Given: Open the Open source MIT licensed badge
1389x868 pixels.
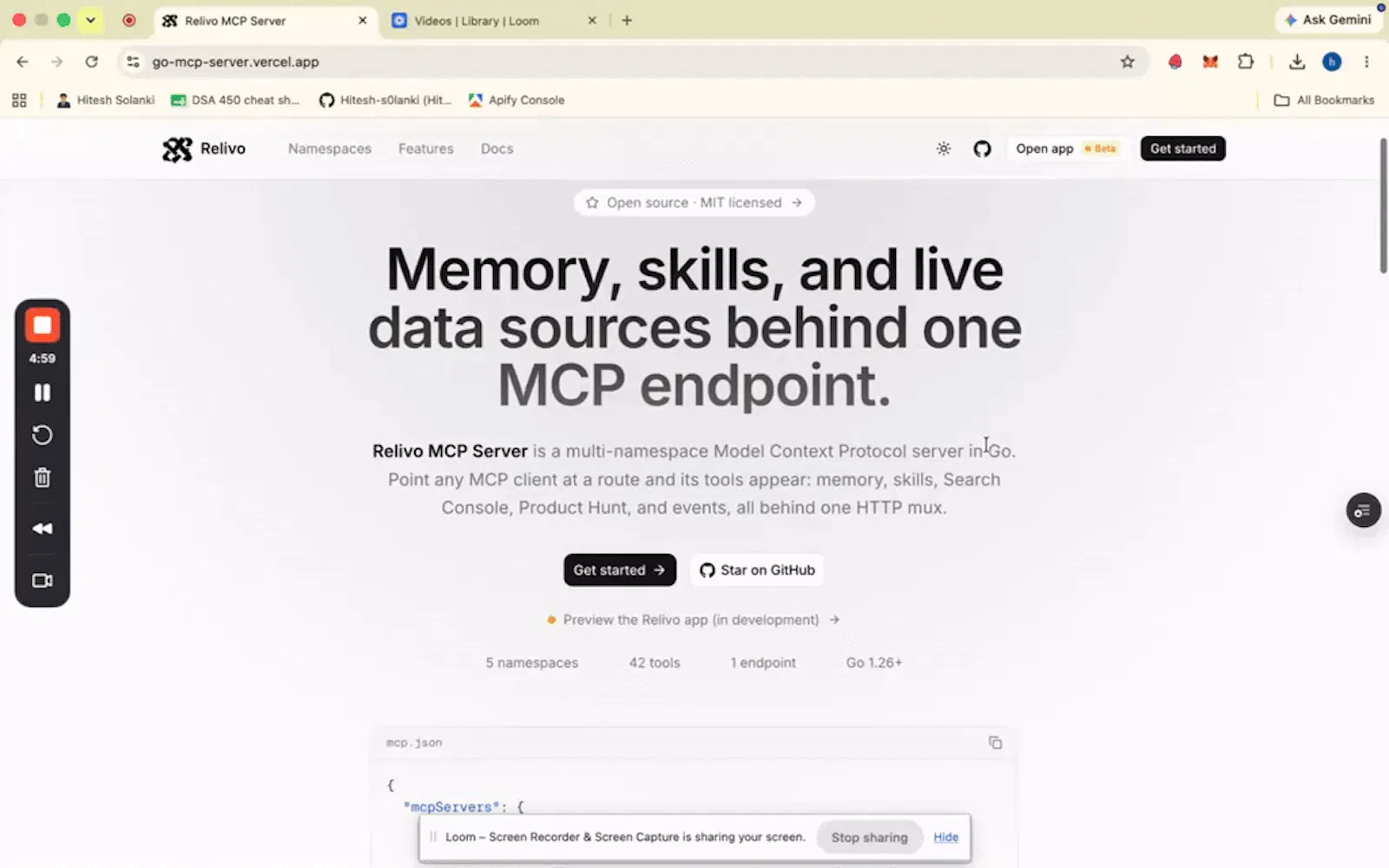Looking at the screenshot, I should pyautogui.click(x=694, y=202).
